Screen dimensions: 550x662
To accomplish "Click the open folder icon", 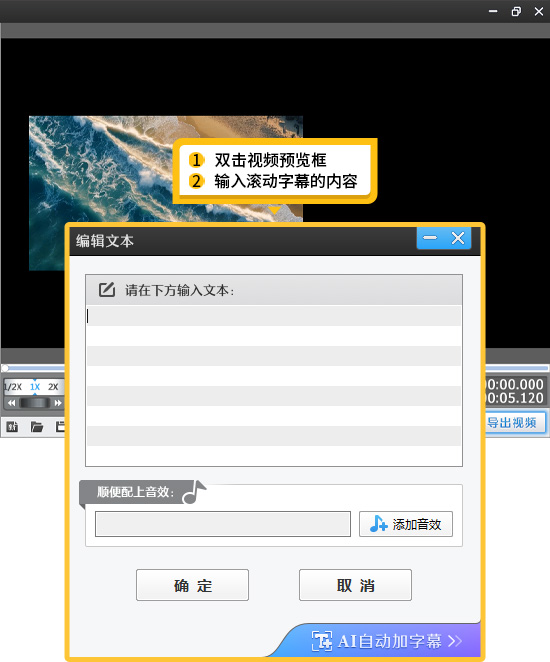I will tap(37, 427).
